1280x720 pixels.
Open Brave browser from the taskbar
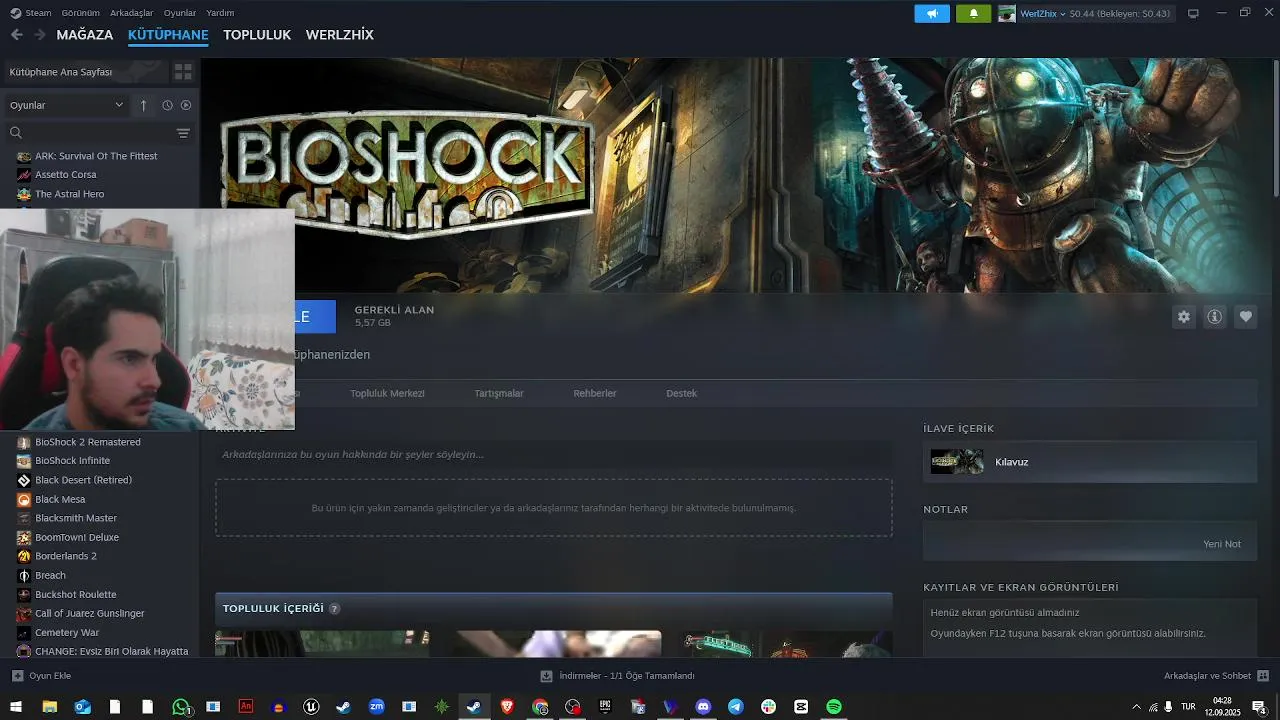coord(507,707)
